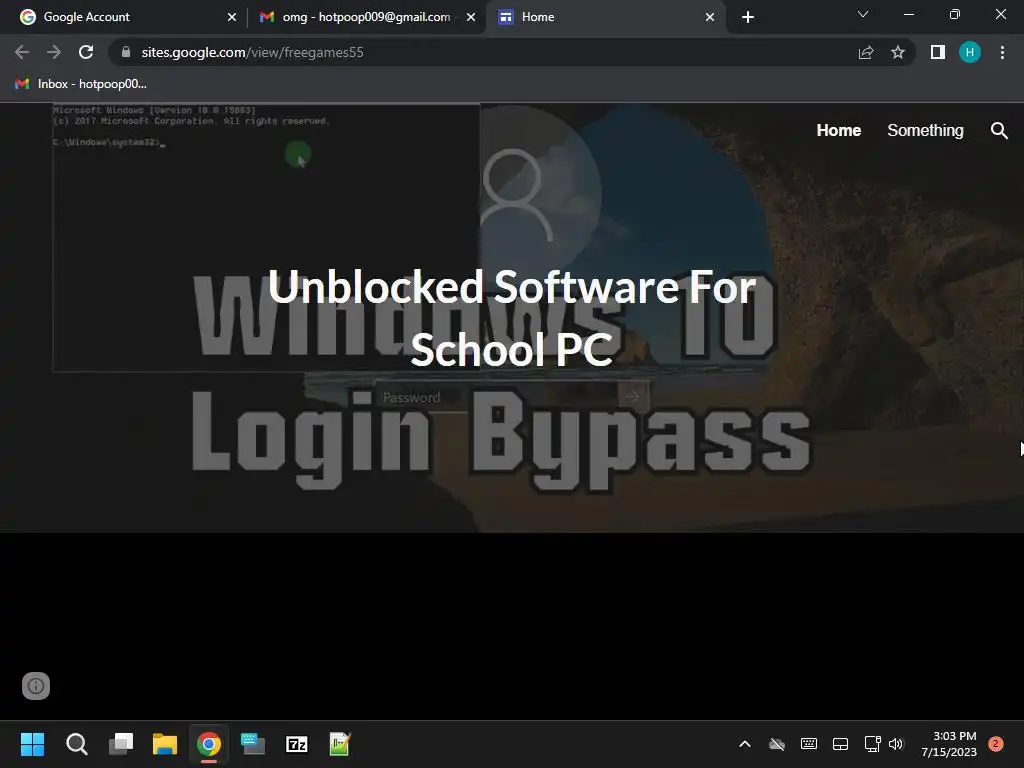The height and width of the screenshot is (768, 1024).
Task: Click the Unblocked Software For School PC heading
Action: pyautogui.click(x=512, y=318)
